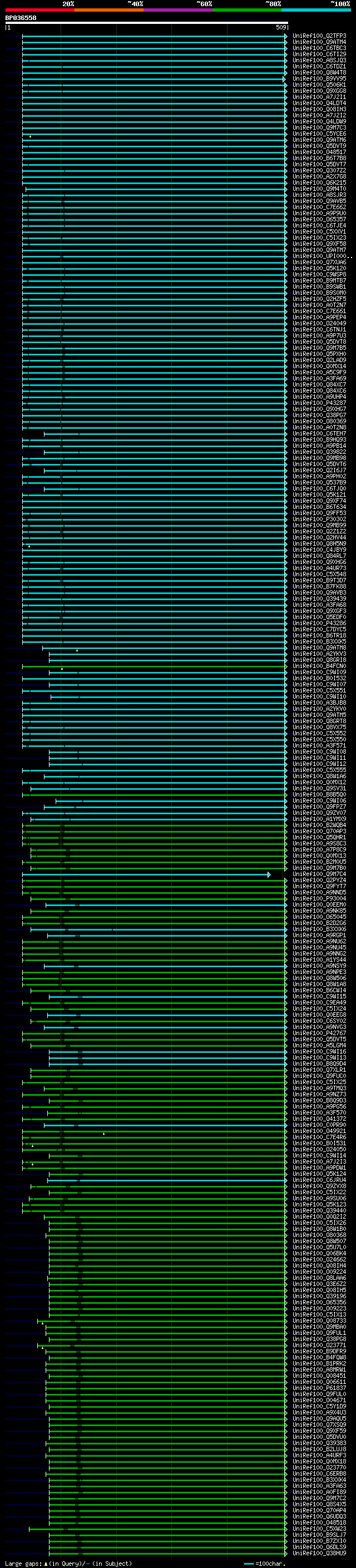Image resolution: width=356 pixels, height=1568 pixels.
Task: Select the UniRef100_C5YCE6 hit label
Action: [319, 134]
